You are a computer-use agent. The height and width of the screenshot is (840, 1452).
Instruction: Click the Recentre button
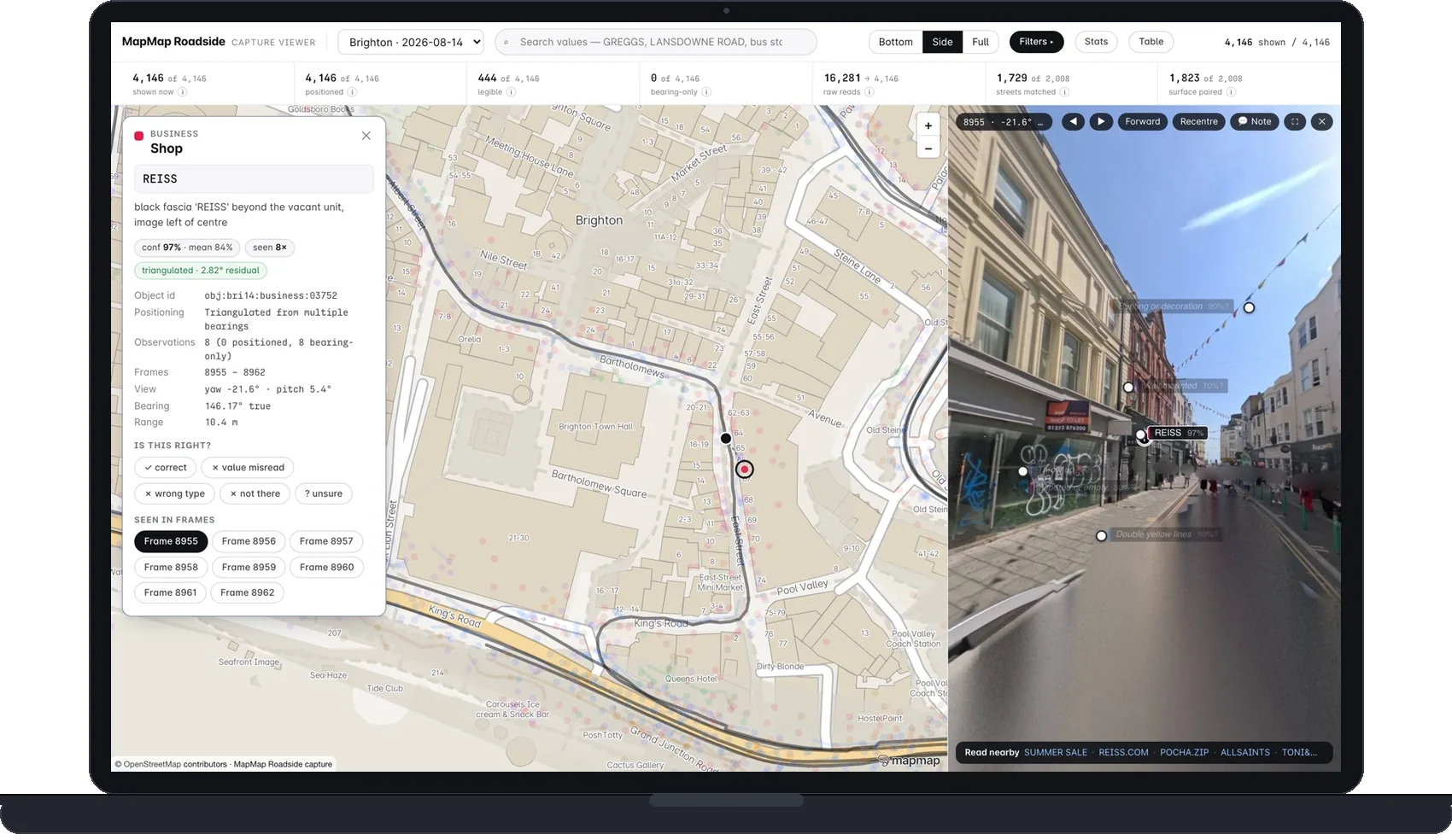pyautogui.click(x=1198, y=122)
